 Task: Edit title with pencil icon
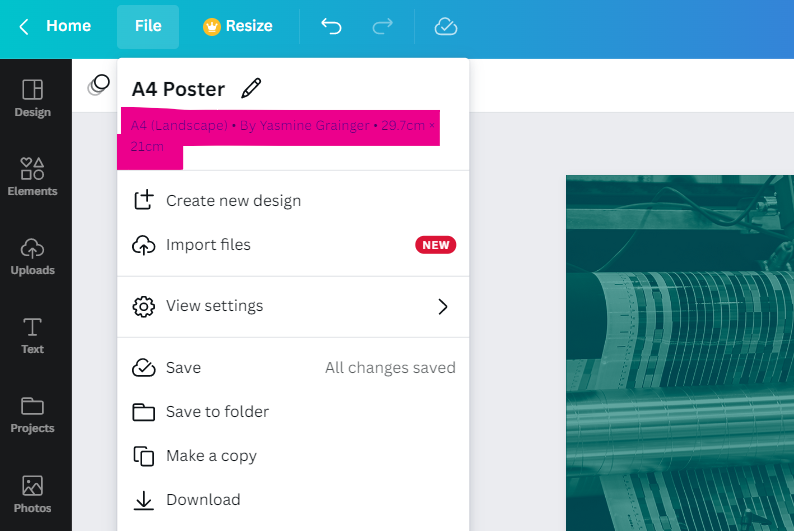click(251, 89)
